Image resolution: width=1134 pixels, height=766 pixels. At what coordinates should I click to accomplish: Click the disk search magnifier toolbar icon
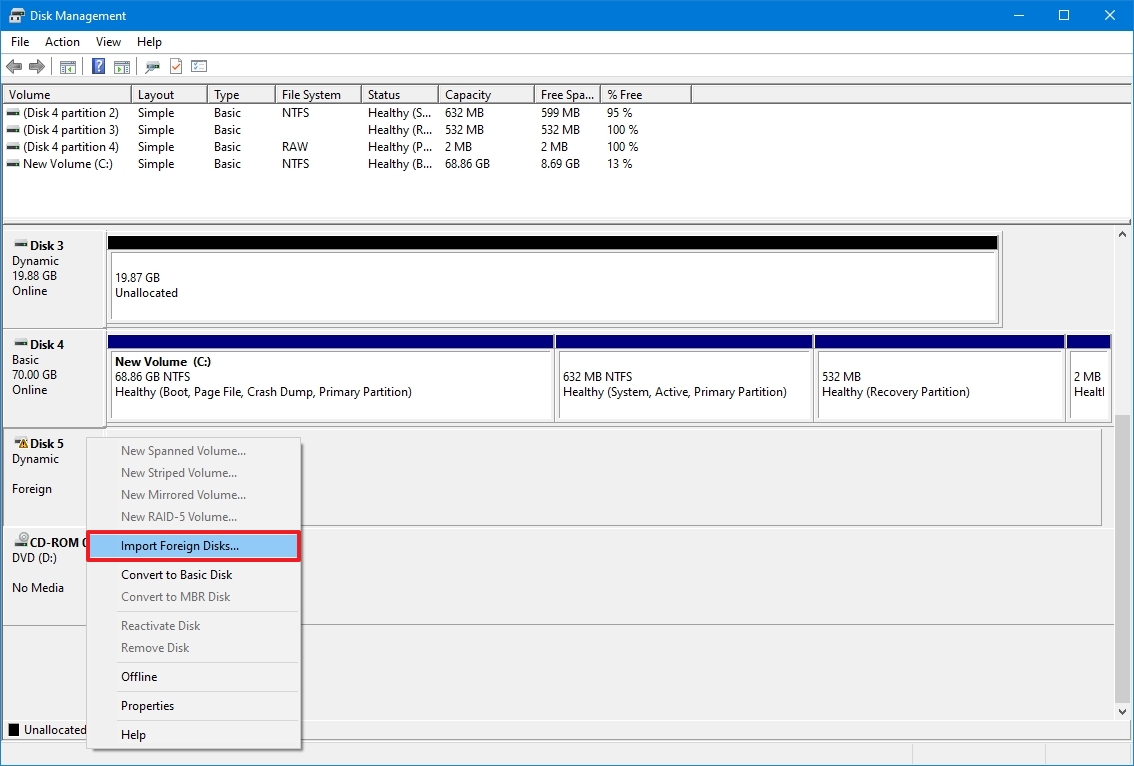pos(152,66)
